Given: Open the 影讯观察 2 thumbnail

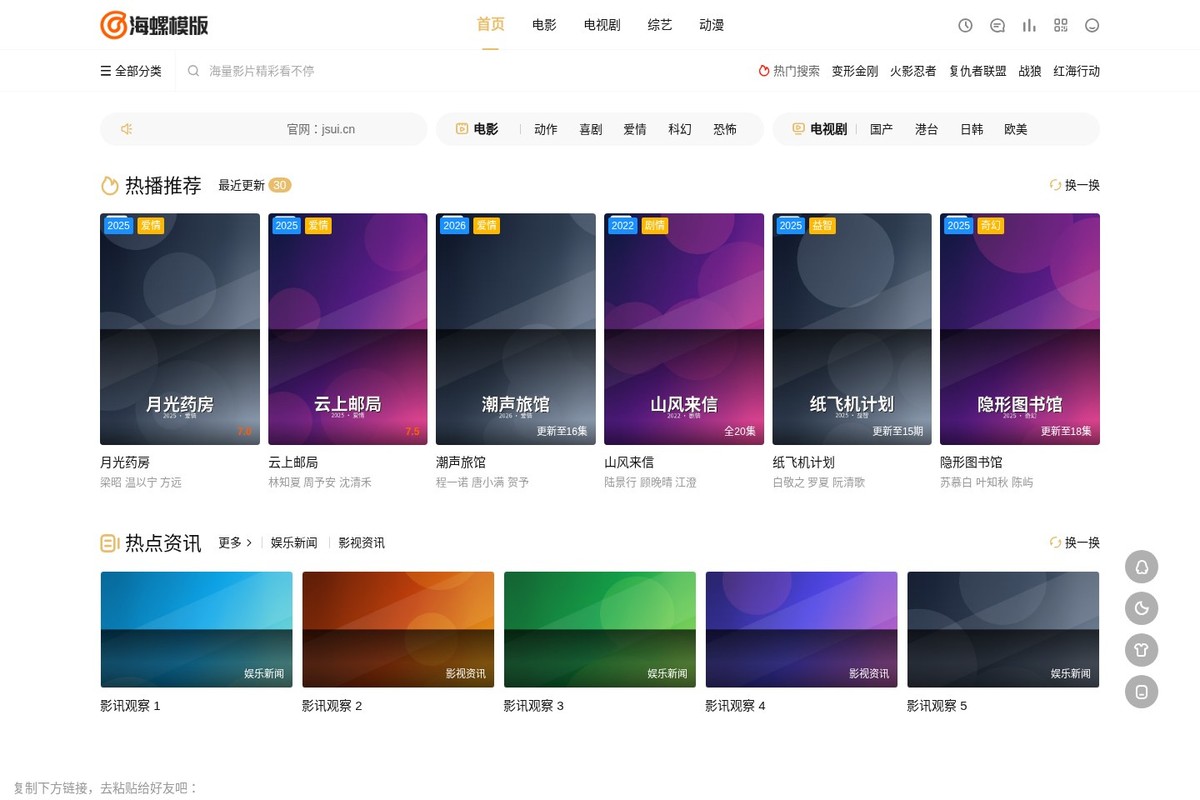Looking at the screenshot, I should coord(398,629).
